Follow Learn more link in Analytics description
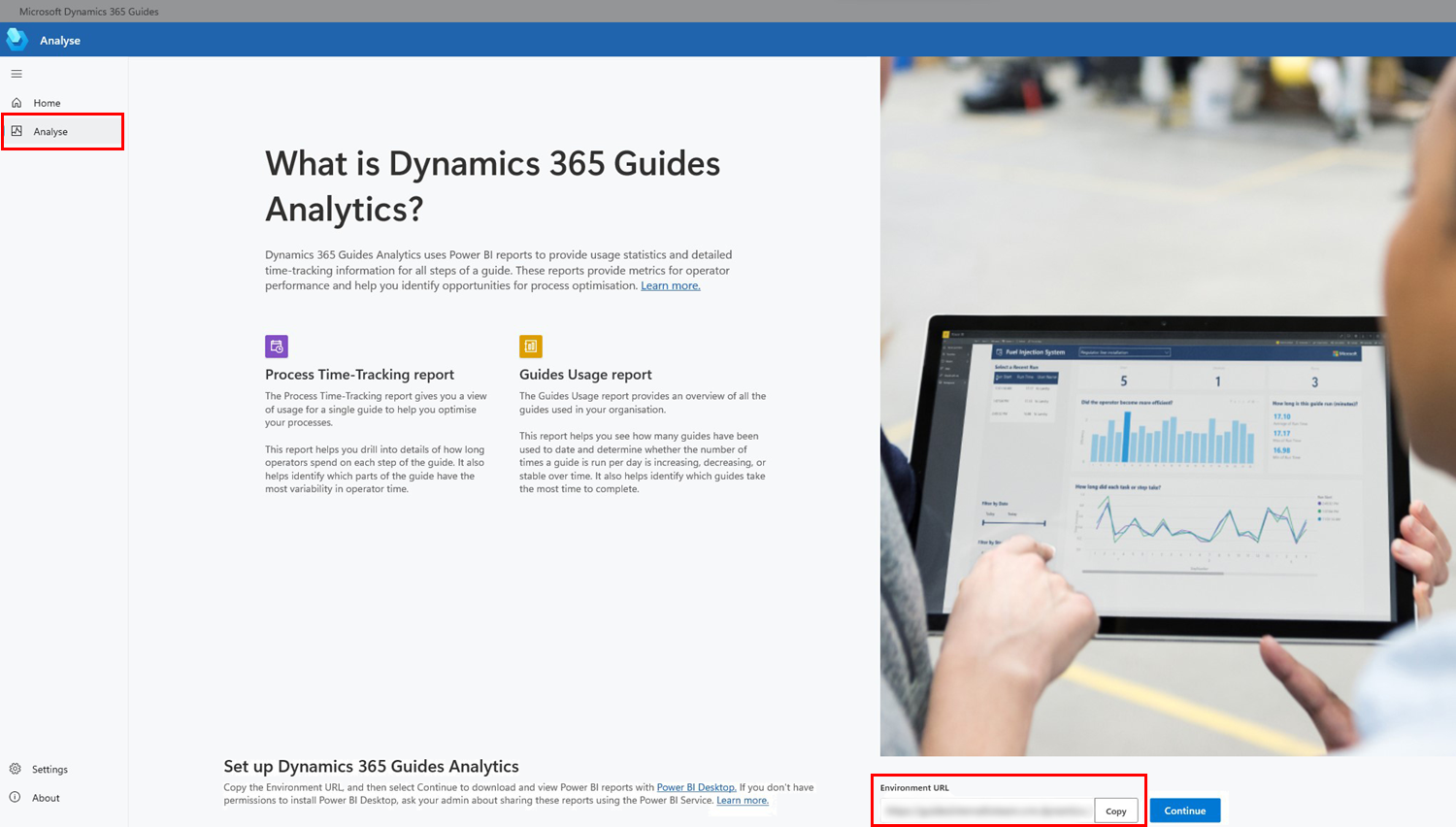 coord(670,286)
